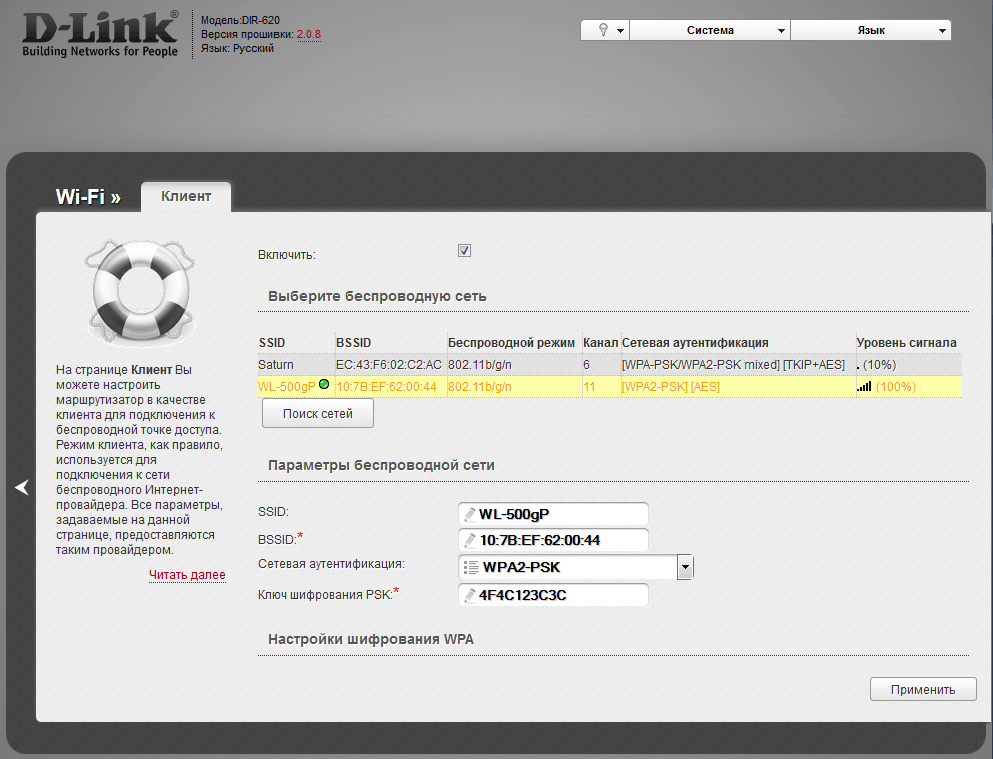This screenshot has width=993, height=759.
Task: Open the Система dropdown menu
Action: pyautogui.click(x=710, y=30)
